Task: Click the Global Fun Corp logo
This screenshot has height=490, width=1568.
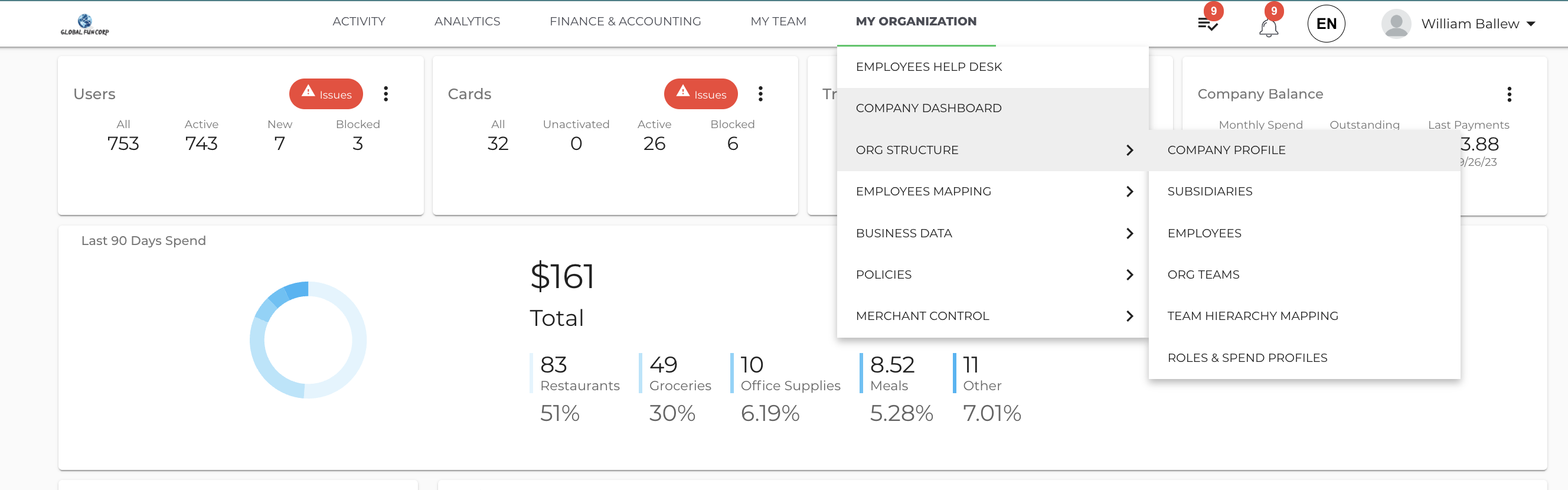Action: pos(84,24)
